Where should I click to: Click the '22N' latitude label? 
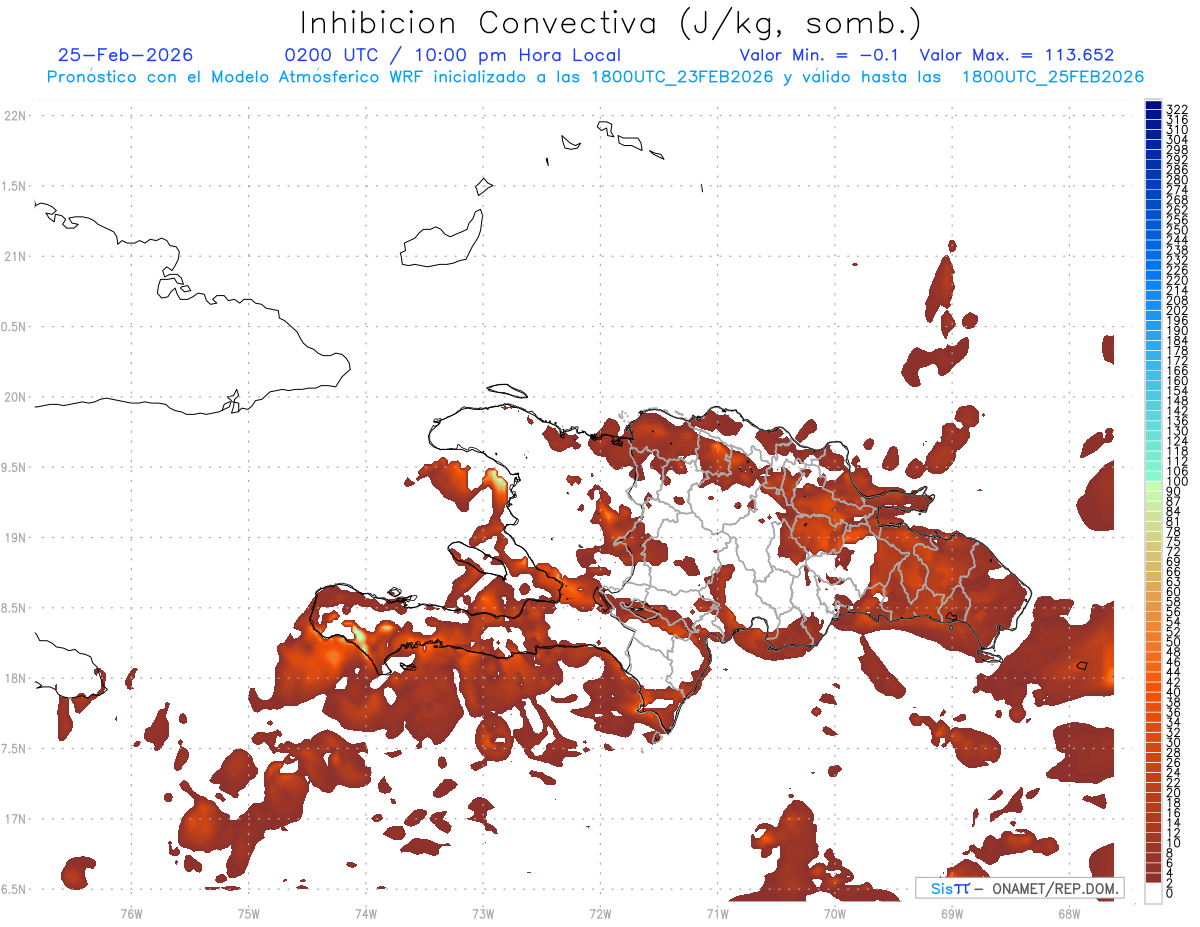(15, 116)
